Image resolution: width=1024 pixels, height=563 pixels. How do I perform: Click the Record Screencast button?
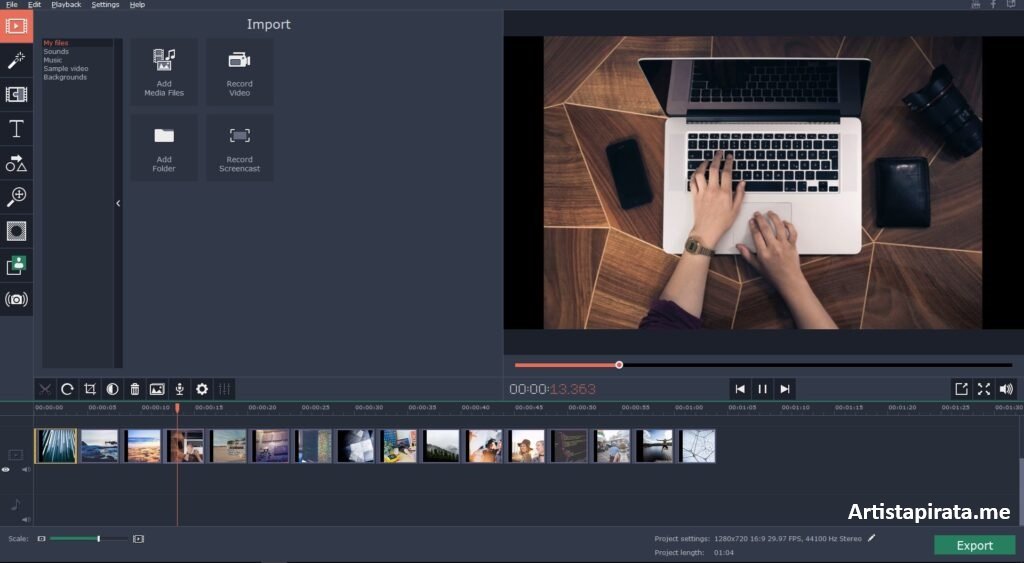click(x=240, y=148)
